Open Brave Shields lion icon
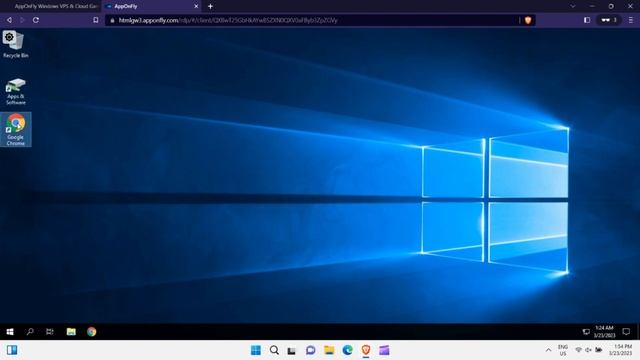Screen dimensions: 640x360 click(528, 20)
